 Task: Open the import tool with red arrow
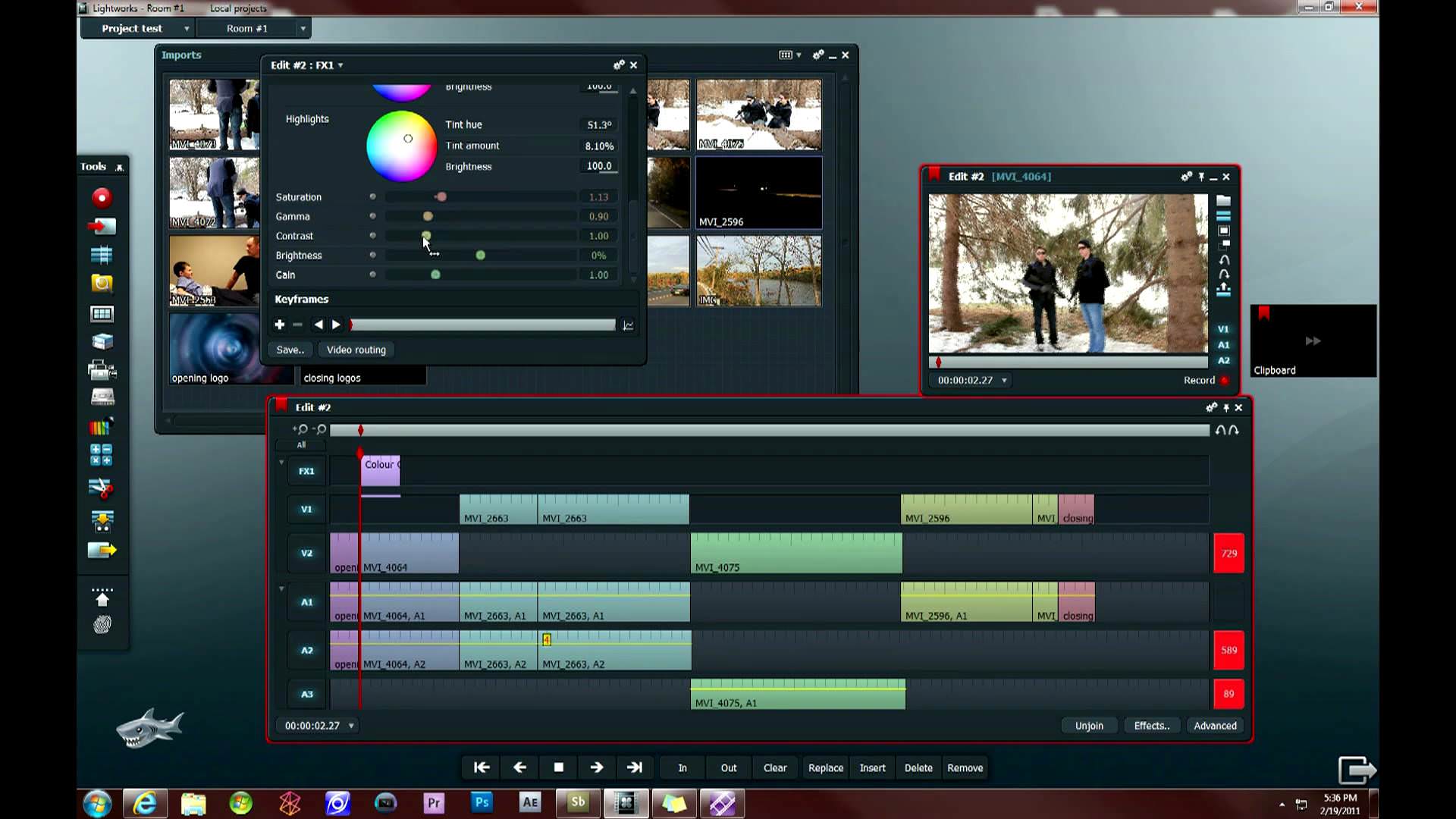coord(102,226)
